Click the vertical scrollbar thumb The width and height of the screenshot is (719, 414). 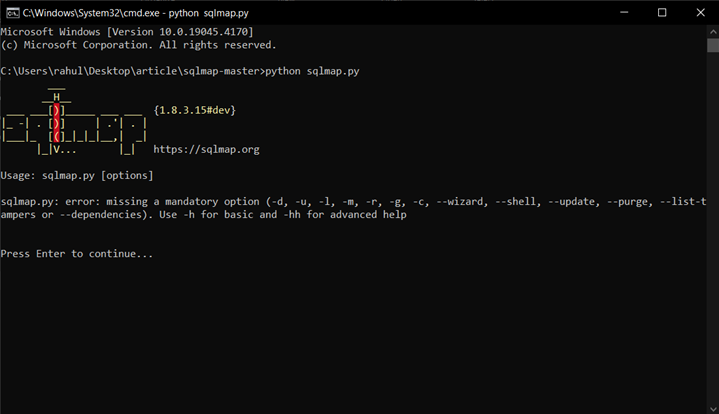coord(712,45)
